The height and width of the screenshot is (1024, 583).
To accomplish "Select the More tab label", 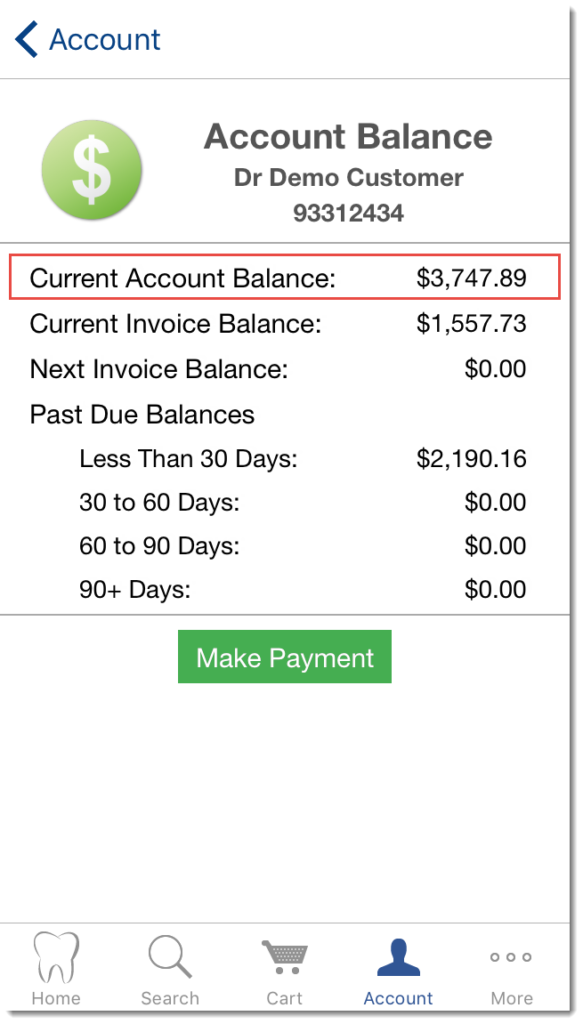I will point(512,999).
